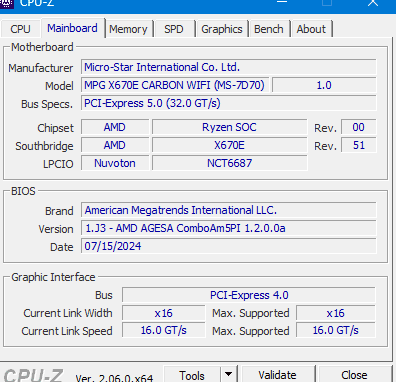
Task: Select the MPG X670E CARBON WIFI model field
Action: point(175,85)
